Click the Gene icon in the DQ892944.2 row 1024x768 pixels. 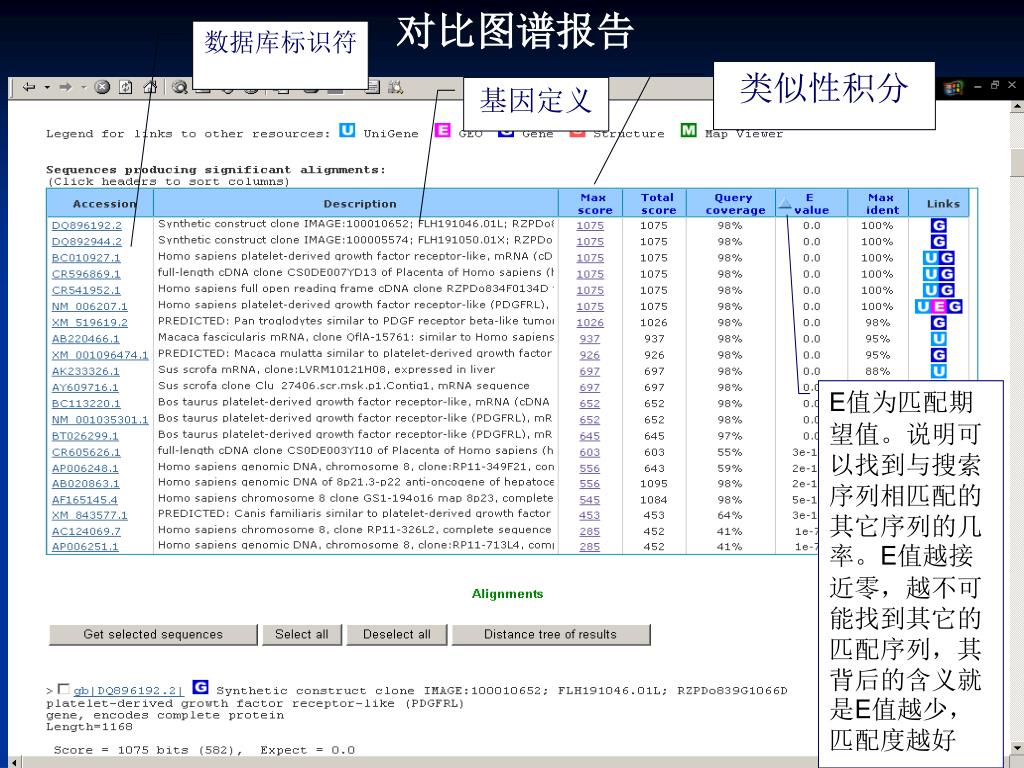(938, 242)
